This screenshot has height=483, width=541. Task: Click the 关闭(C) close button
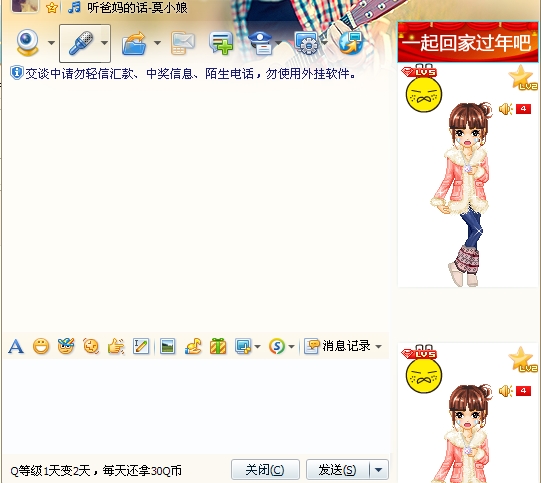(x=265, y=470)
